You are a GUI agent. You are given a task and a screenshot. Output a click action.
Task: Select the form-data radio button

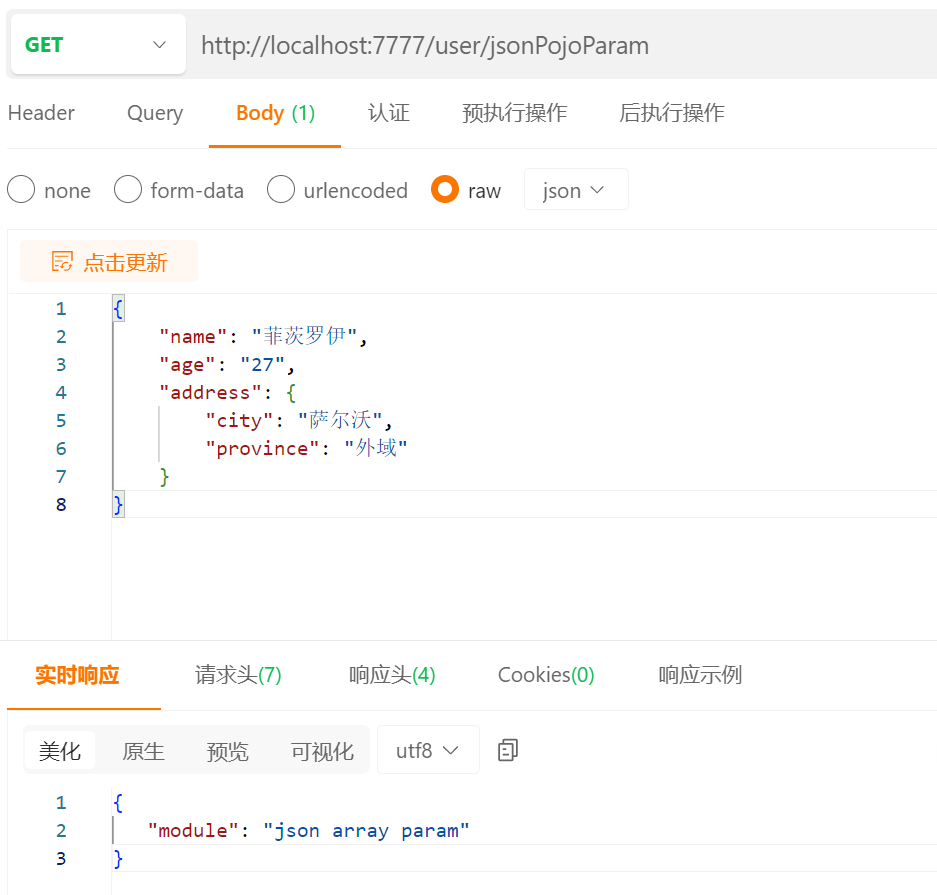tap(128, 189)
